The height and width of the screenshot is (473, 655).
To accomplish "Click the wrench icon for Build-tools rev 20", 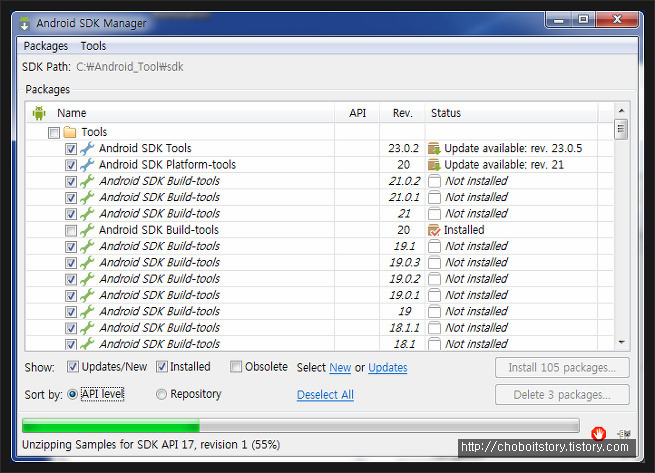I will tap(87, 230).
